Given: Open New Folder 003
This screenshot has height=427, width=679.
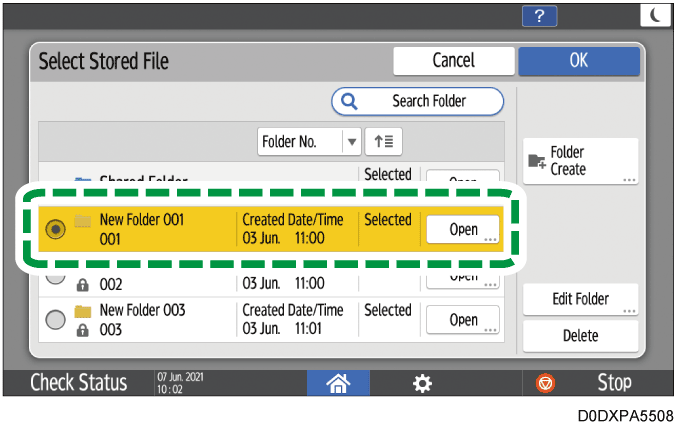Looking at the screenshot, I should 463,319.
